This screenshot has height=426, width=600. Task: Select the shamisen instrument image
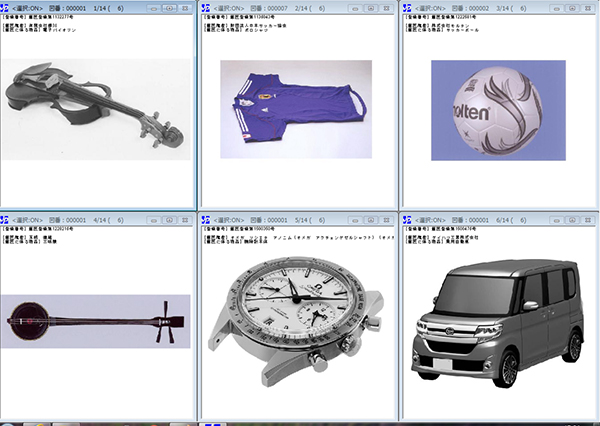coord(96,322)
